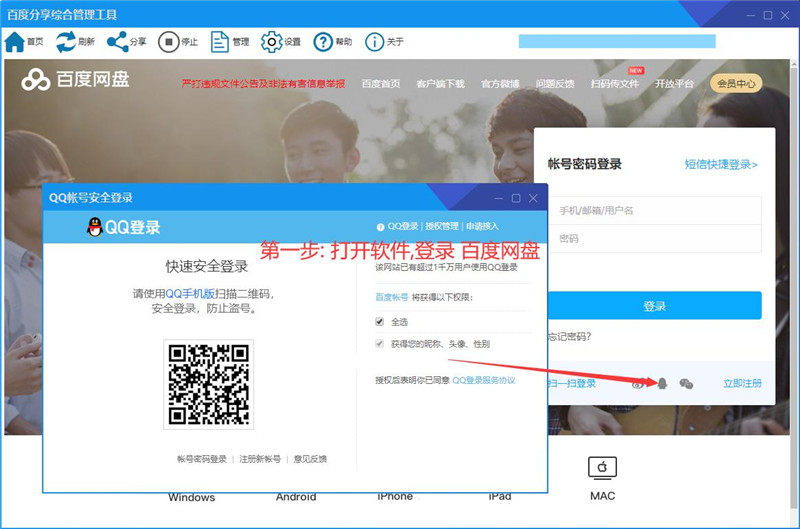800x529 pixels.
Task: Choose WeChat login icon in Baidu panel
Action: click(686, 384)
